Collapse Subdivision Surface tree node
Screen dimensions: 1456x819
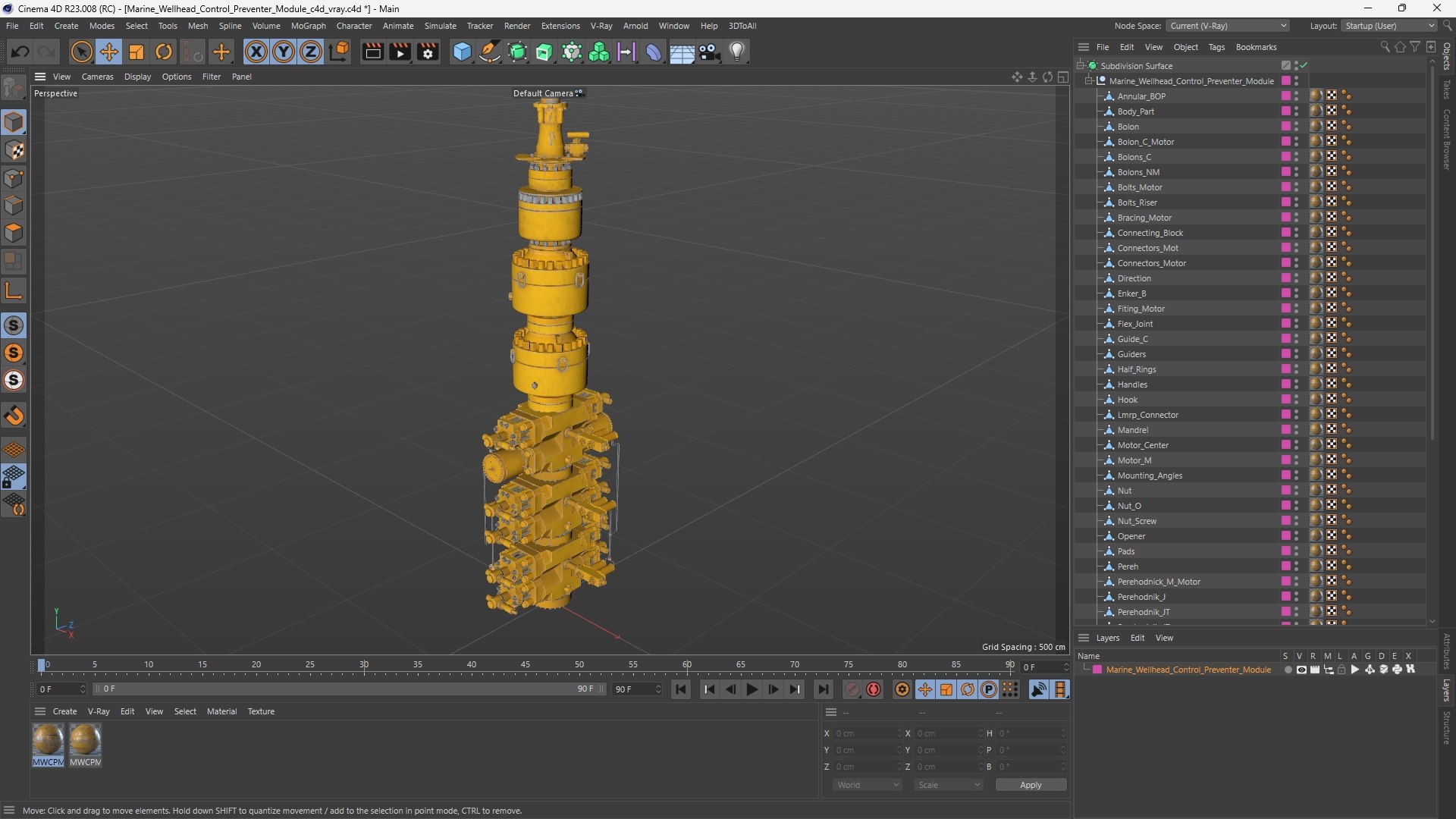[1081, 66]
